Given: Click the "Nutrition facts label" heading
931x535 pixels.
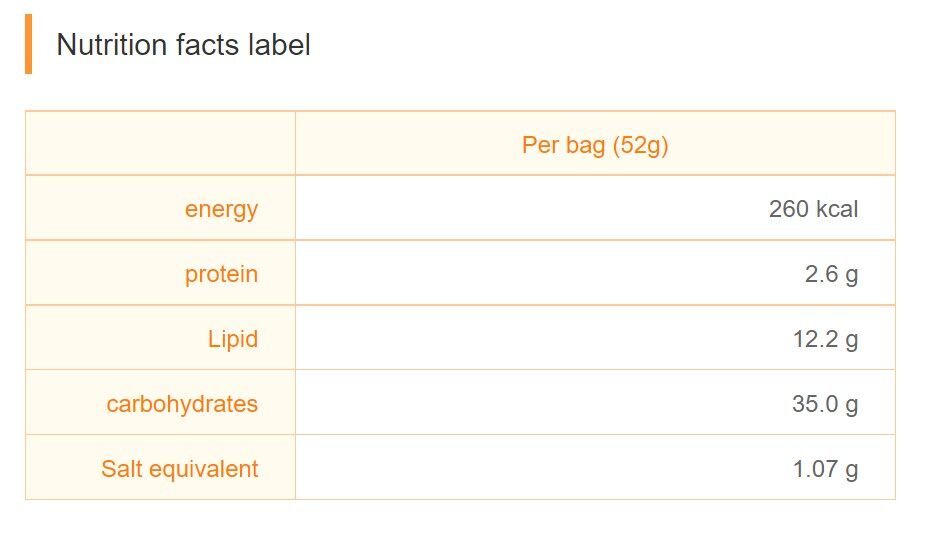Looking at the screenshot, I should click(x=183, y=45).
